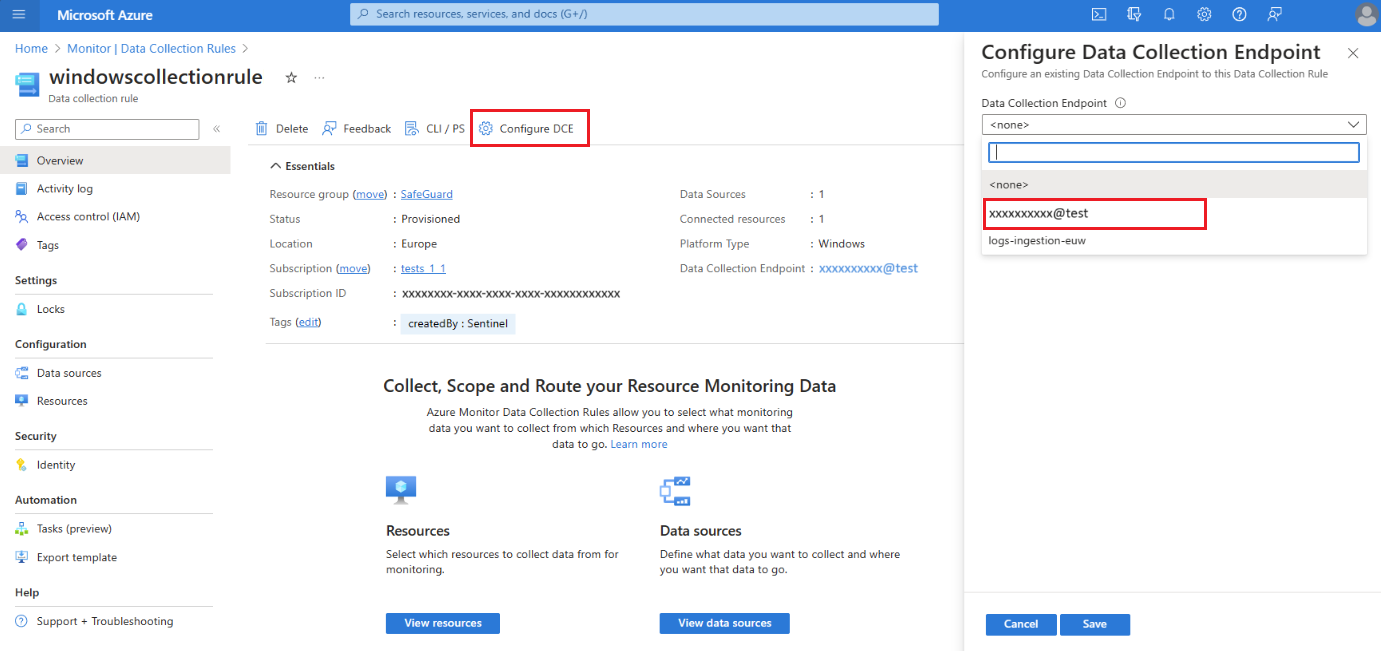Click the help question mark icon
The height and width of the screenshot is (651, 1381).
pyautogui.click(x=1239, y=14)
